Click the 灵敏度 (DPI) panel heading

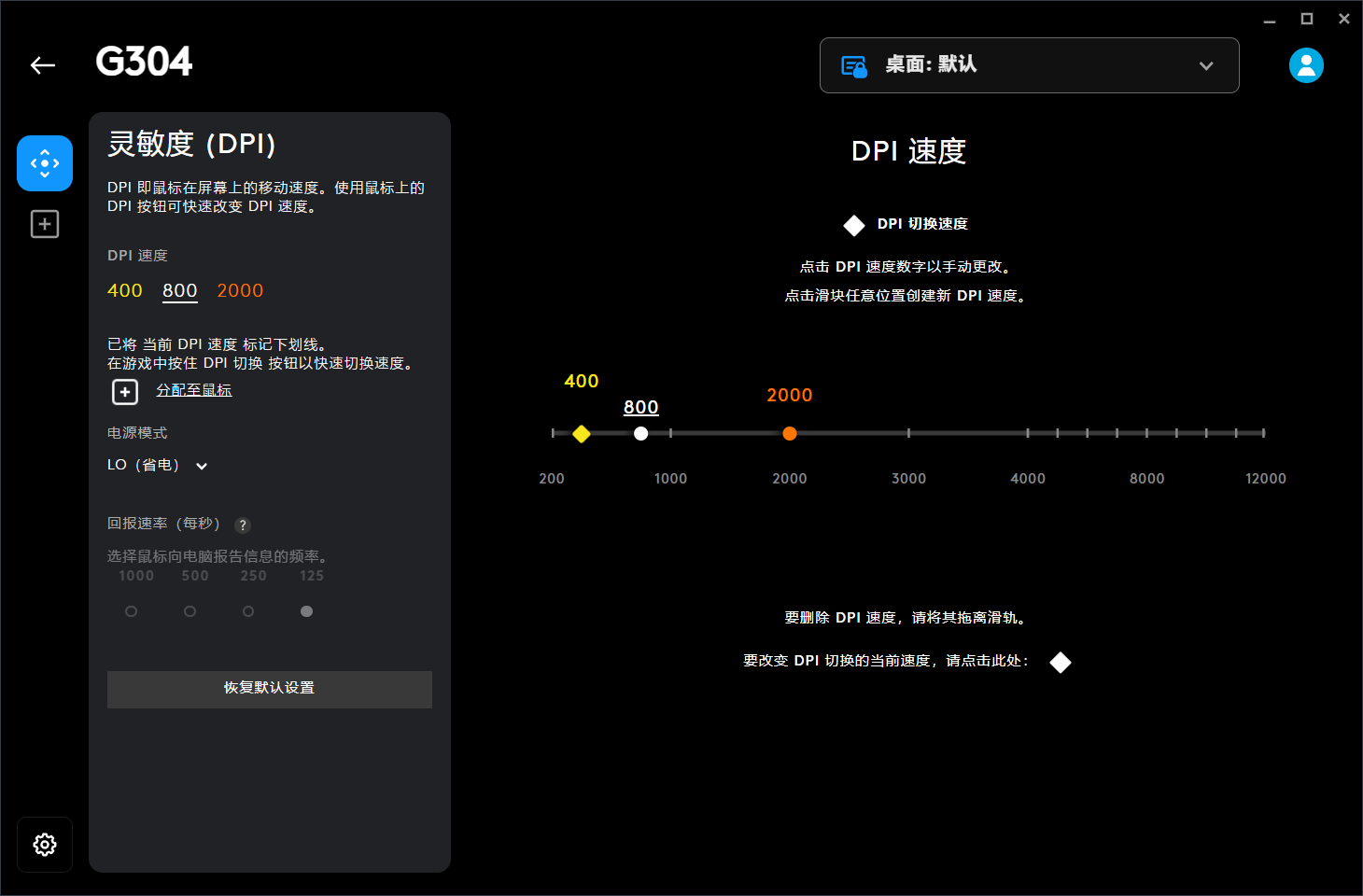pyautogui.click(x=191, y=144)
